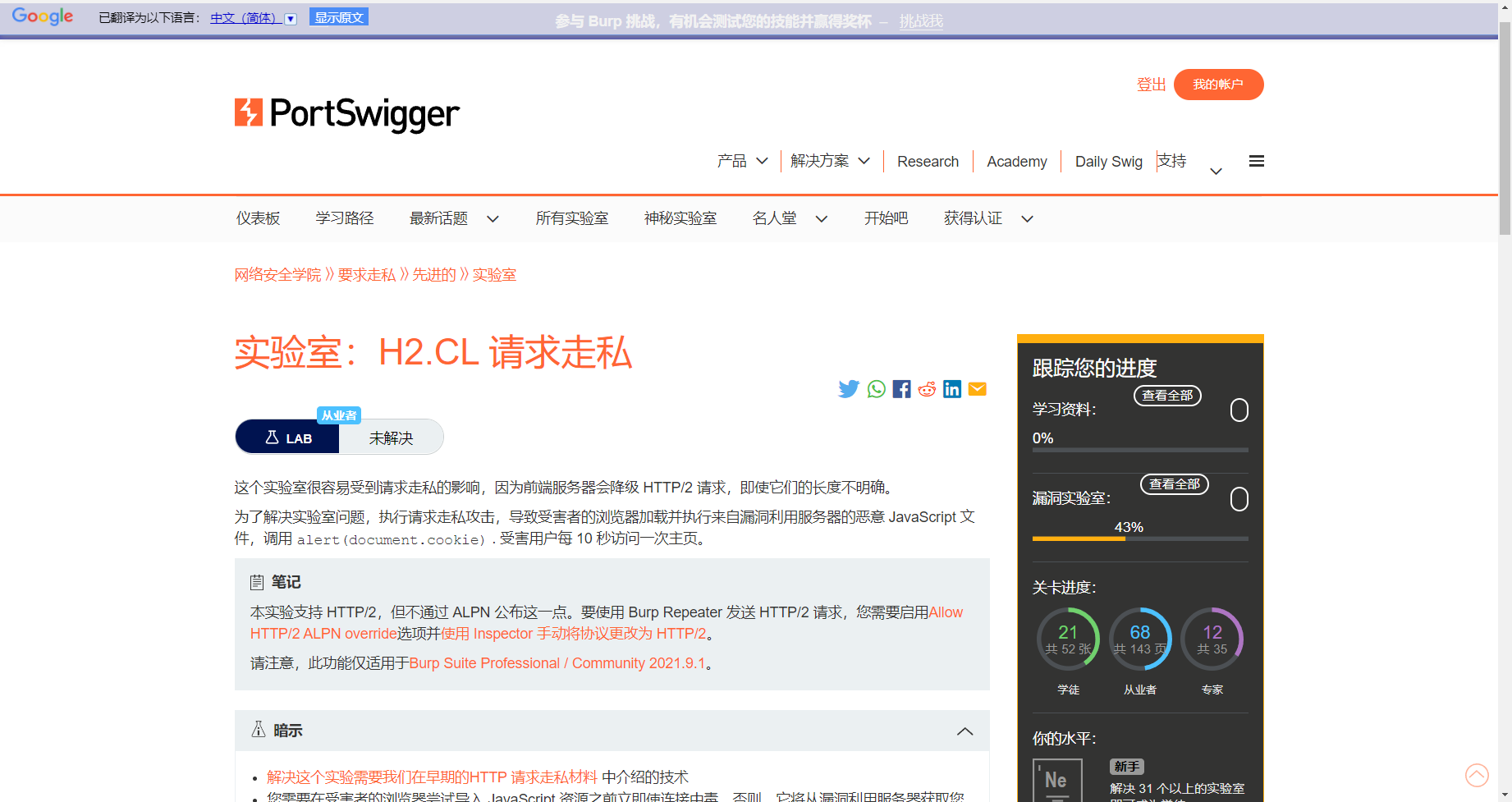
Task: Open breadcrumb 要求走私
Action: [x=366, y=275]
